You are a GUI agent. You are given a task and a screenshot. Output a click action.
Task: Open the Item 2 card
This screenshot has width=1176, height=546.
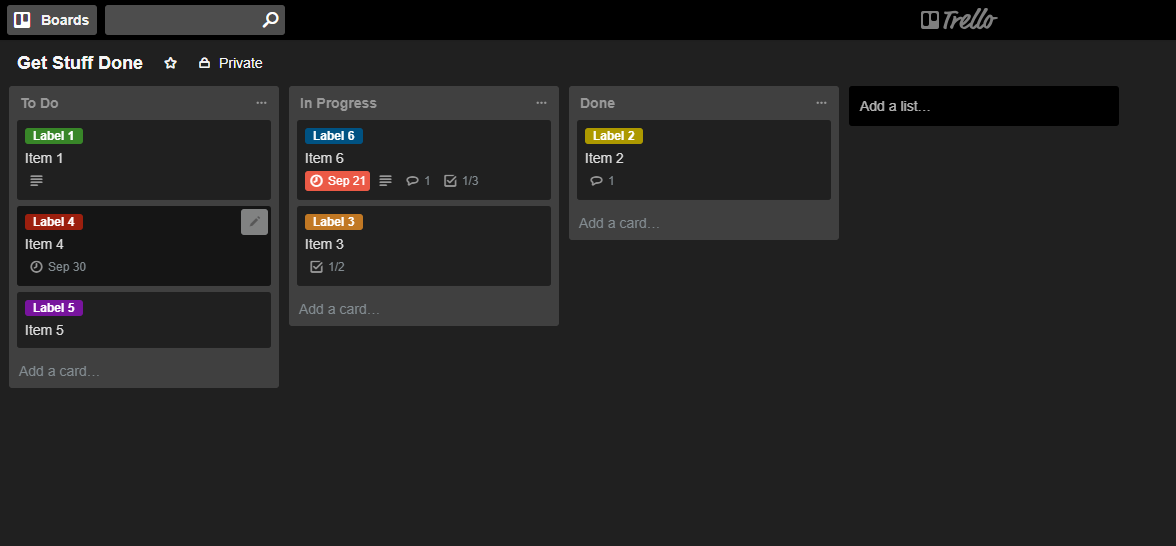[704, 160]
